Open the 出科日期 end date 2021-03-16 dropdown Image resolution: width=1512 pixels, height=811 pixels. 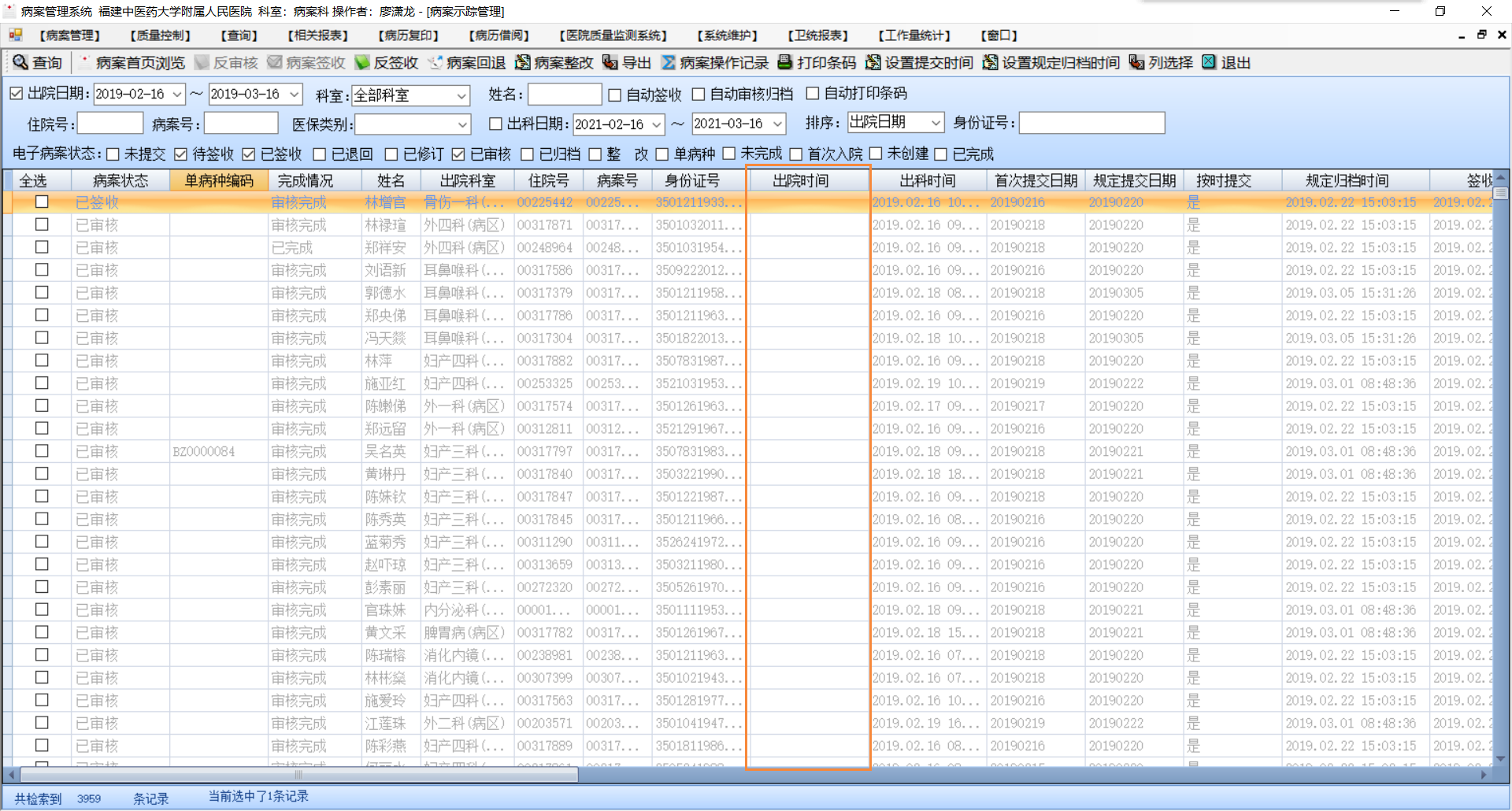[778, 124]
